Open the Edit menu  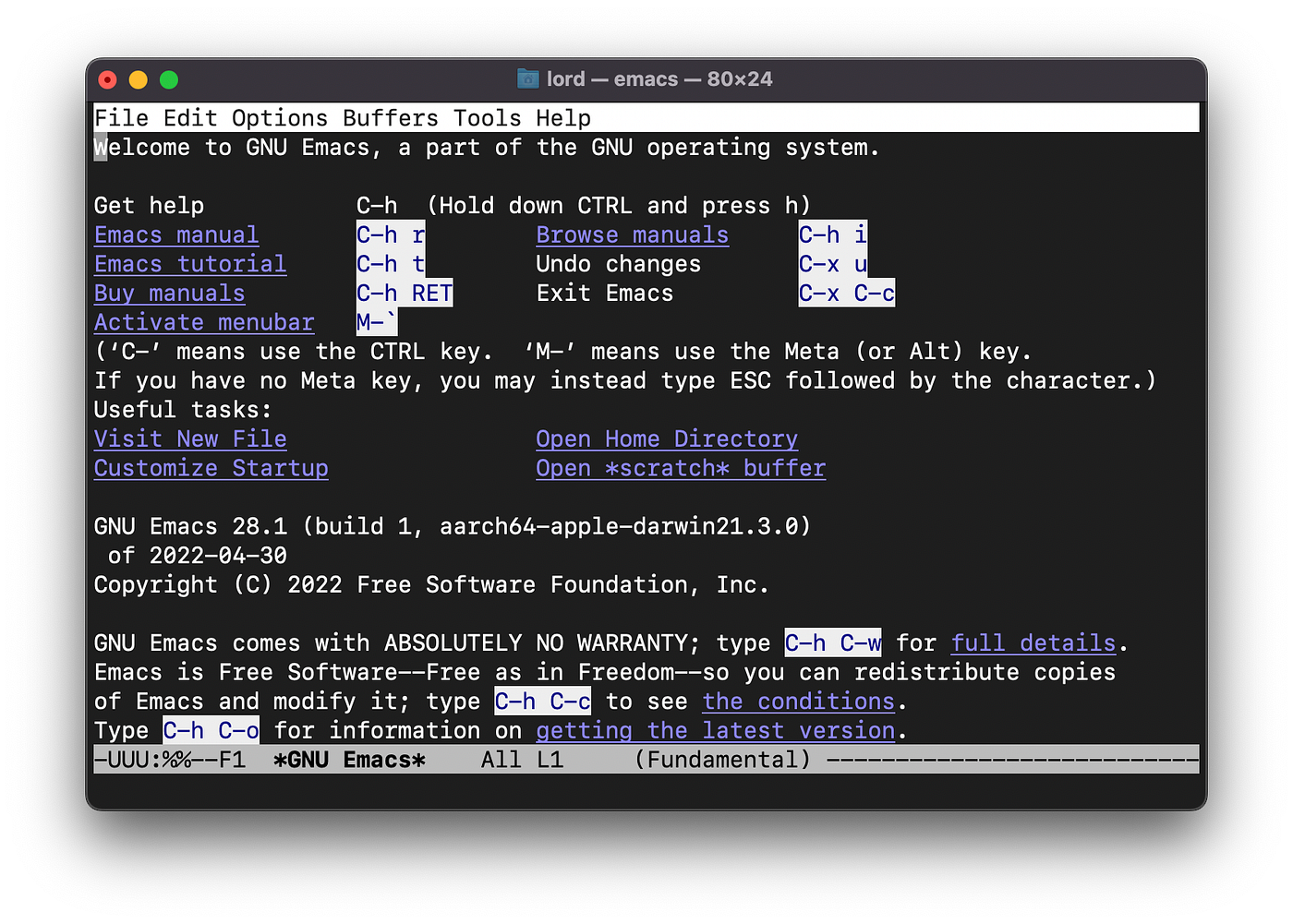tap(189, 117)
